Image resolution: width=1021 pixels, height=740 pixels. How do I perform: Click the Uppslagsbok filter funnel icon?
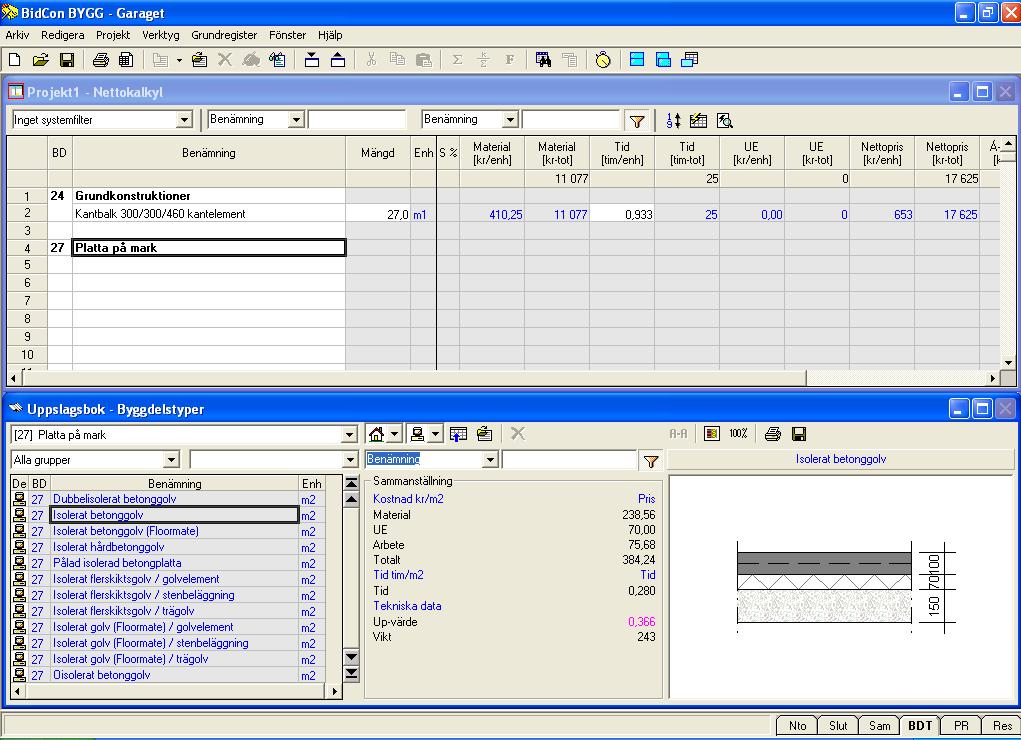tap(650, 461)
